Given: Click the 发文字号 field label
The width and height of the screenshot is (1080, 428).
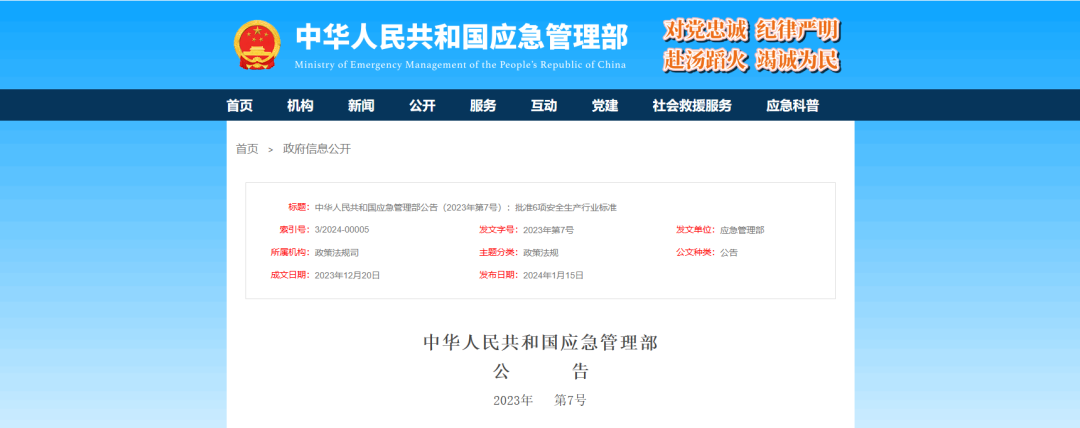Looking at the screenshot, I should point(500,230).
